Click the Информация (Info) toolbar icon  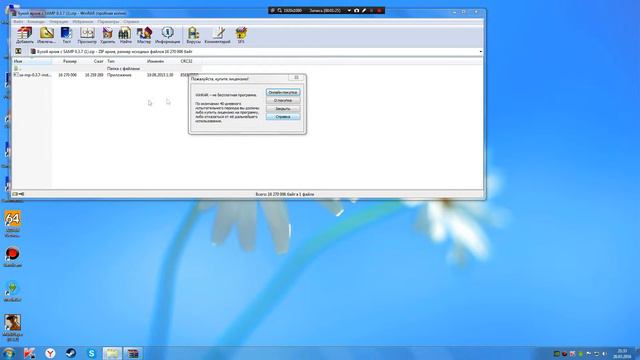tap(167, 35)
